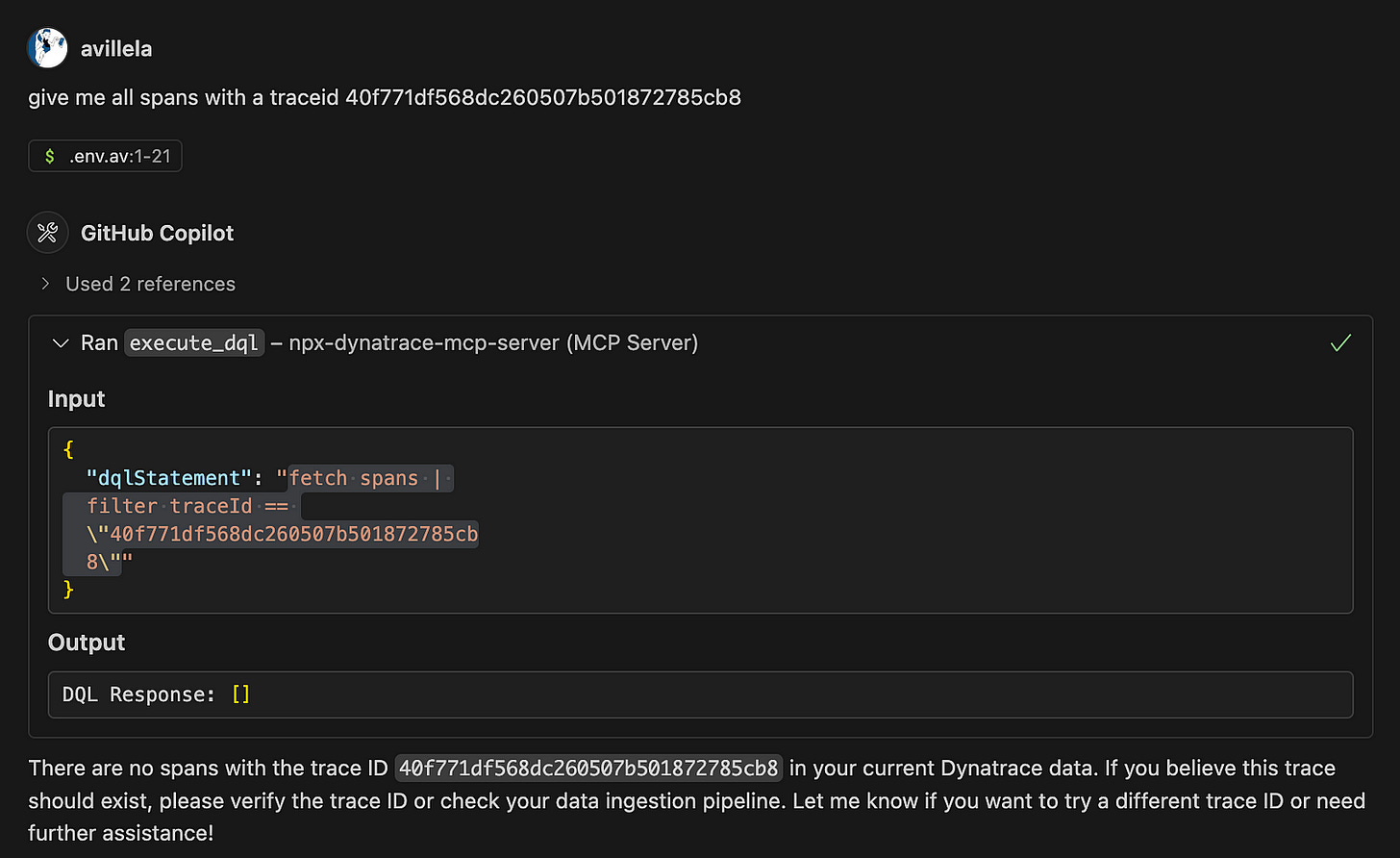The width and height of the screenshot is (1400, 858).
Task: Click the empty brackets in DQL Response
Action: point(240,694)
